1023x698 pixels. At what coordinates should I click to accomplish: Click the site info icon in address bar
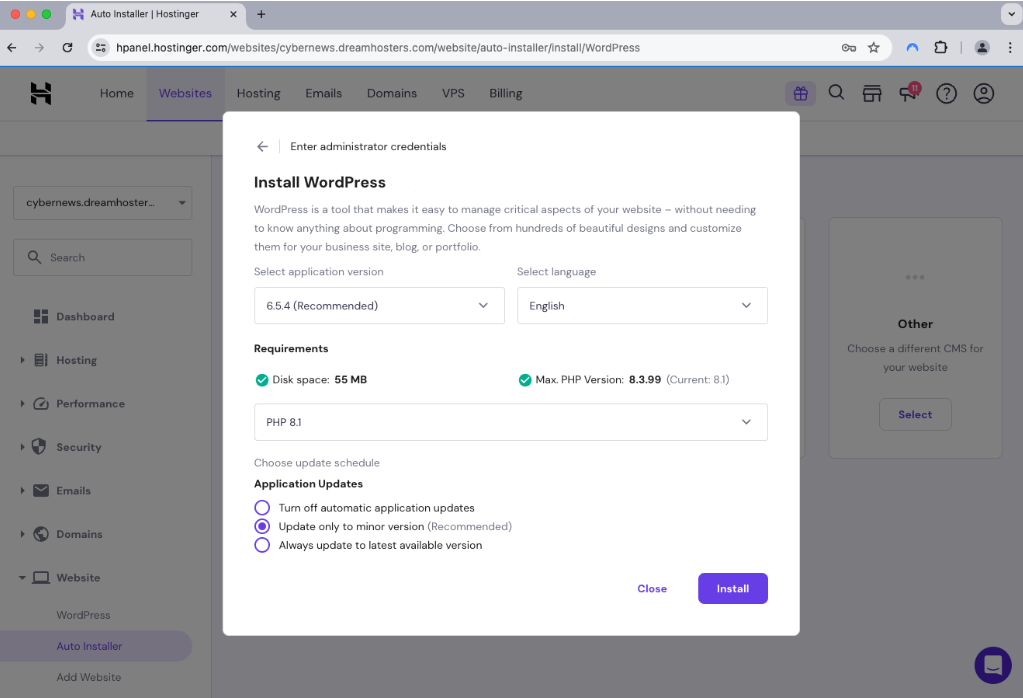pos(100,47)
